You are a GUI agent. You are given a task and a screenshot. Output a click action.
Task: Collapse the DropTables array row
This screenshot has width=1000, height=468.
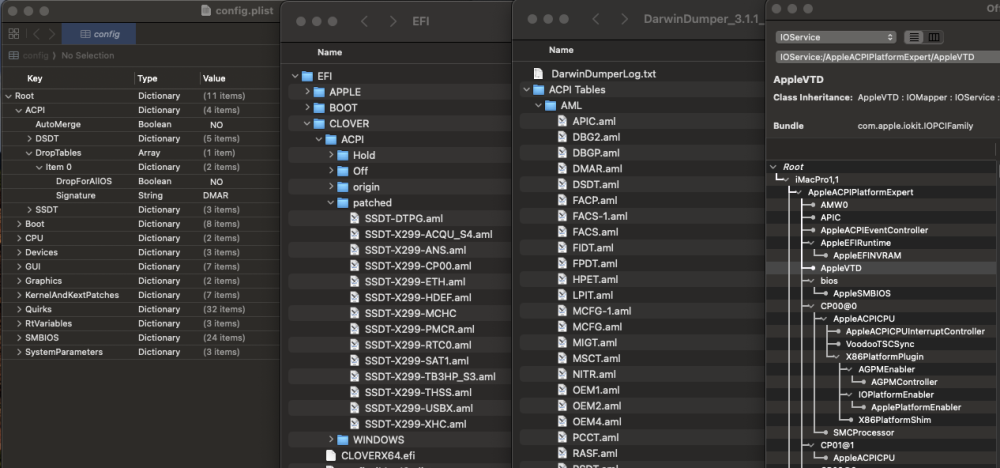coord(29,153)
